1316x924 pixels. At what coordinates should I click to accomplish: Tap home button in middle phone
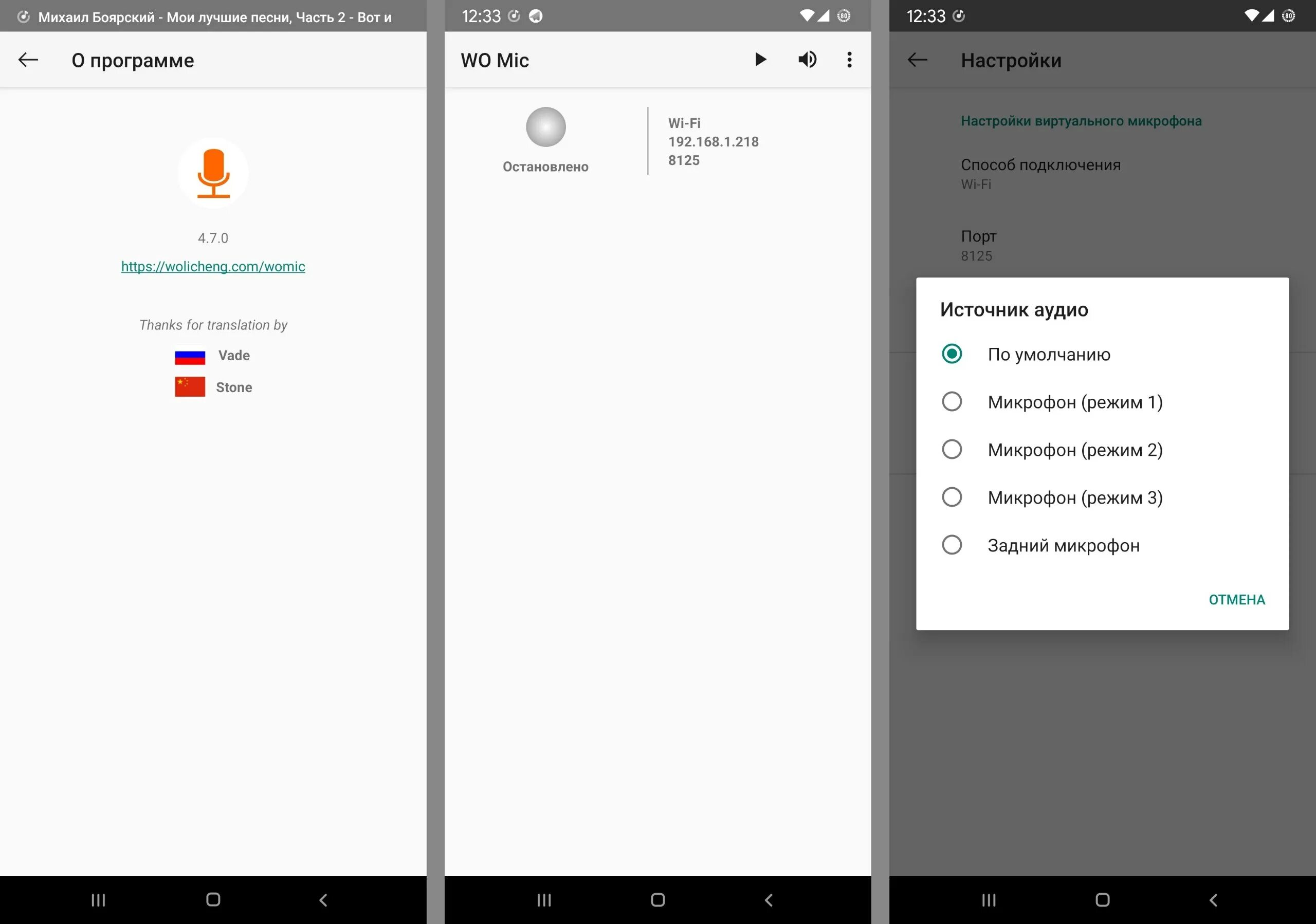(x=657, y=900)
